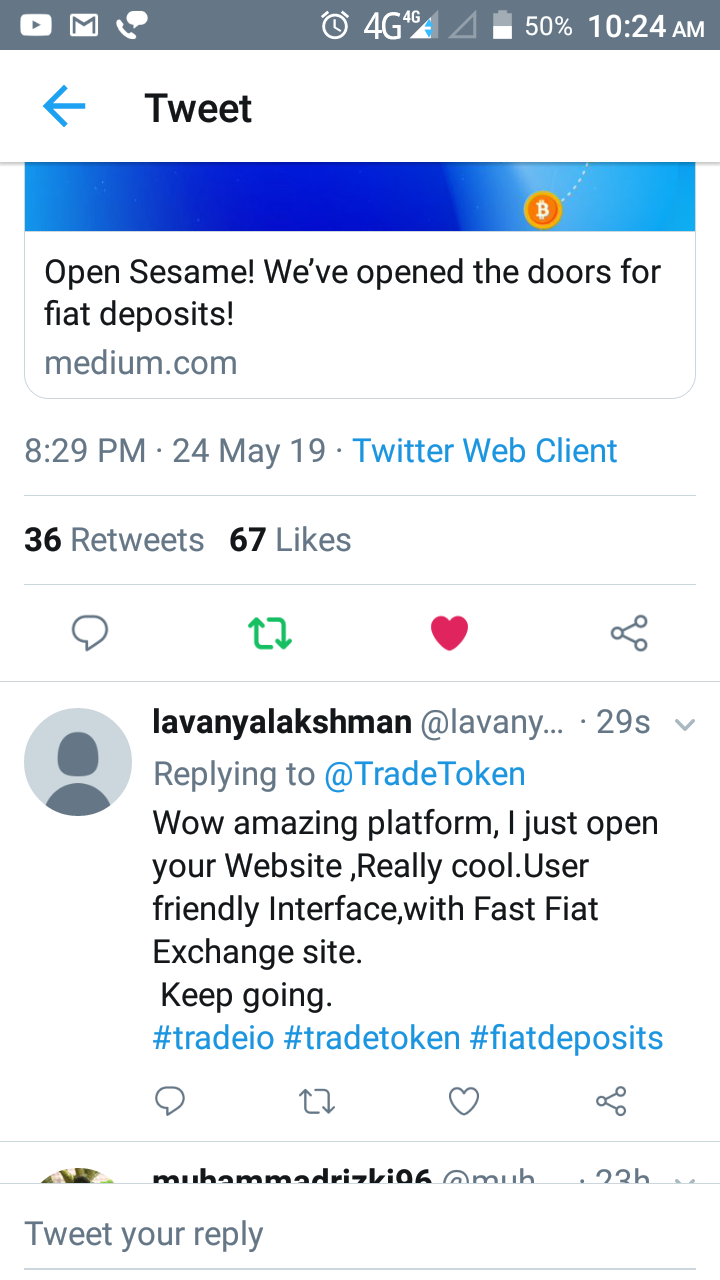This screenshot has height=1280, width=720.
Task: Open the 67 Likes list
Action: click(x=290, y=540)
